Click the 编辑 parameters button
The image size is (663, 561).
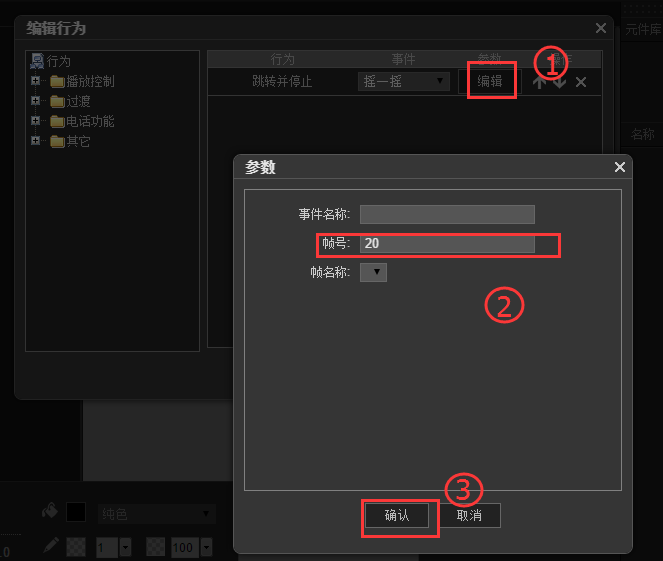(490, 81)
